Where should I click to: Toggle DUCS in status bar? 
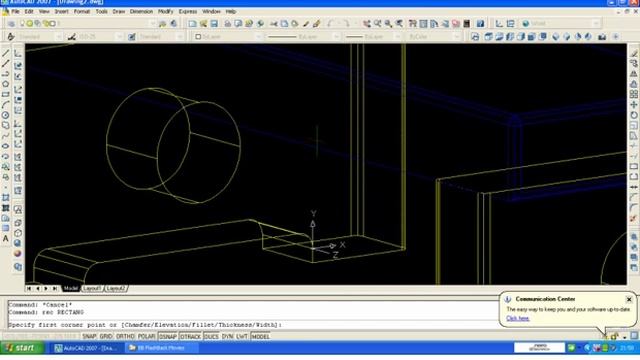point(211,337)
